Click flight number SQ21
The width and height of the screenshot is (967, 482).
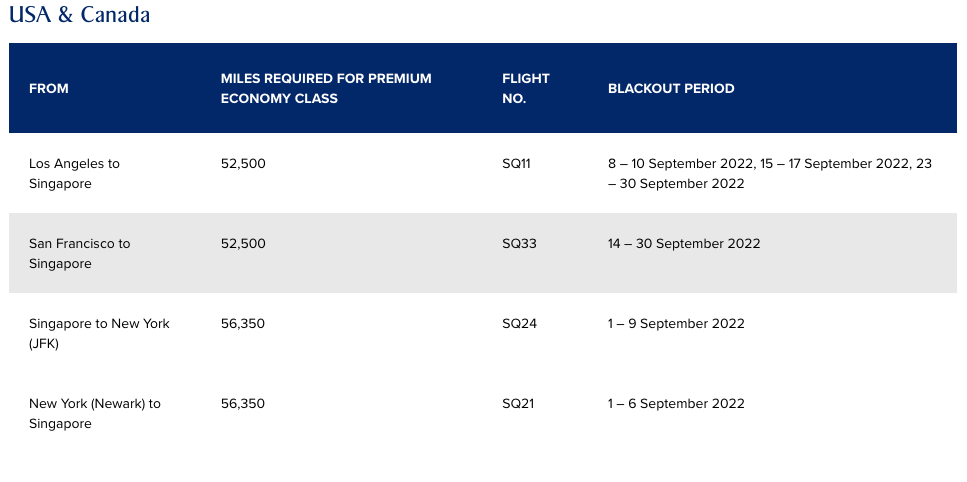pyautogui.click(x=518, y=404)
